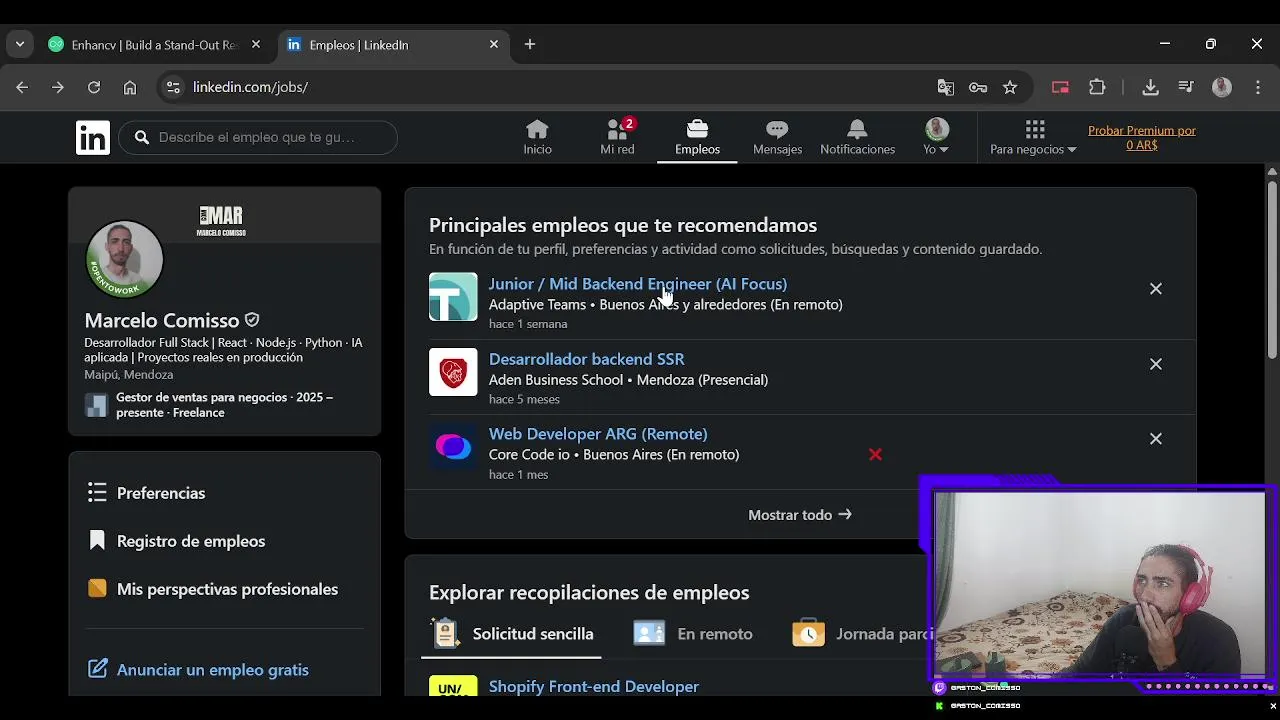Go forward in browser history
The image size is (1280, 720).
(58, 87)
